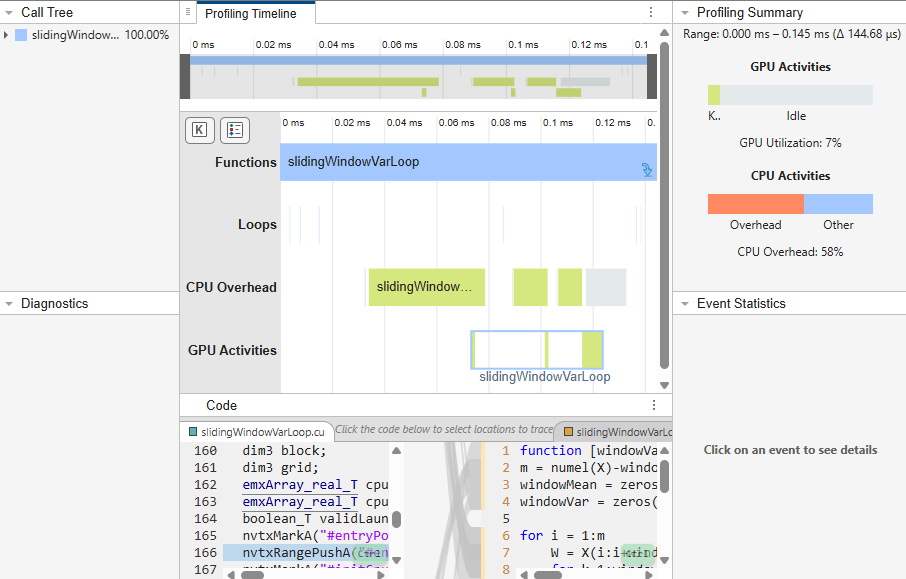Viewport: 906px width, 579px height.
Task: Click the Range 0.000 ms text
Action: 792,34
